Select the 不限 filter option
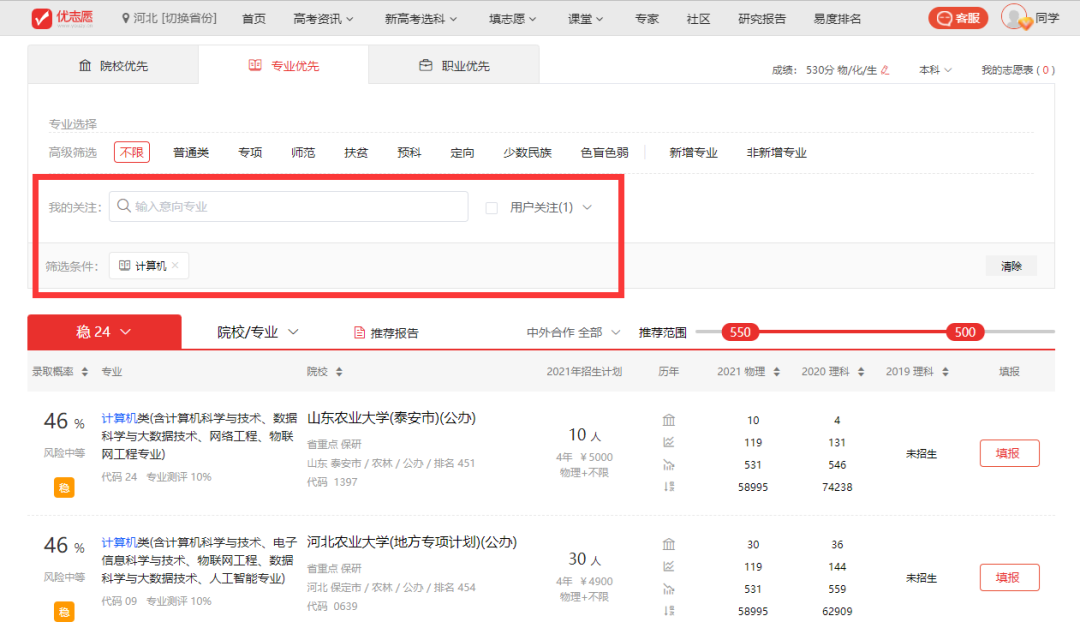Viewport: 1080px width, 634px height. click(x=131, y=153)
